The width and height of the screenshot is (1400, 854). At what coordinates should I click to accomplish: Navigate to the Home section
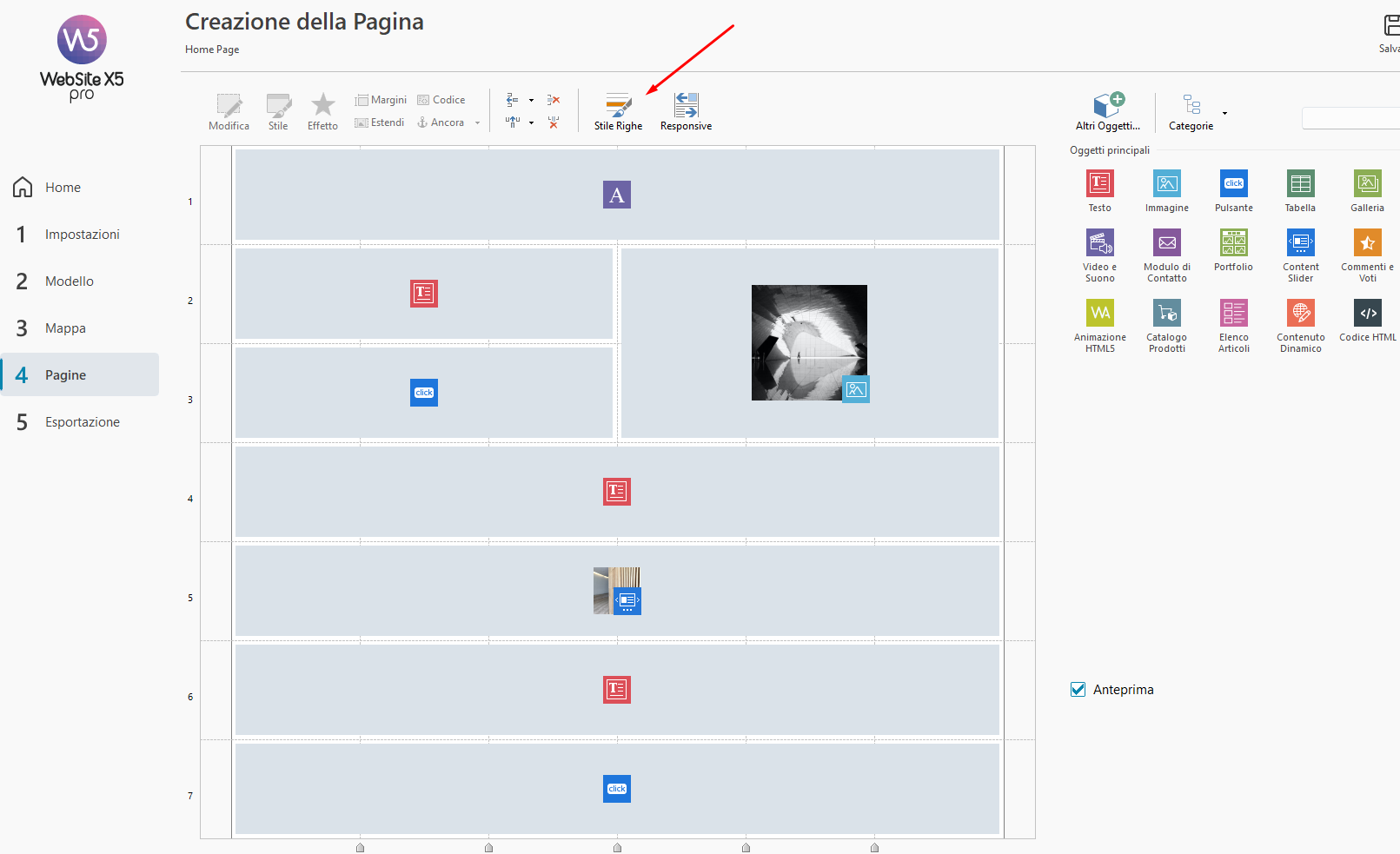pos(63,188)
